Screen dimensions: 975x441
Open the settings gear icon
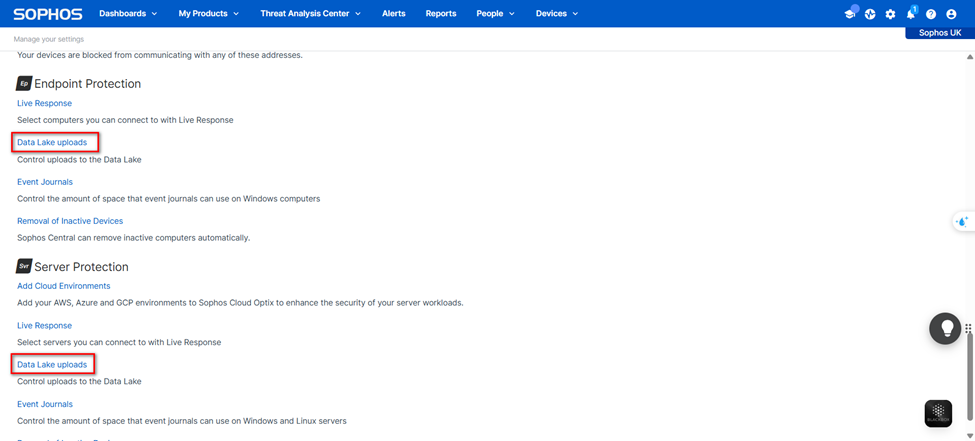click(x=890, y=14)
